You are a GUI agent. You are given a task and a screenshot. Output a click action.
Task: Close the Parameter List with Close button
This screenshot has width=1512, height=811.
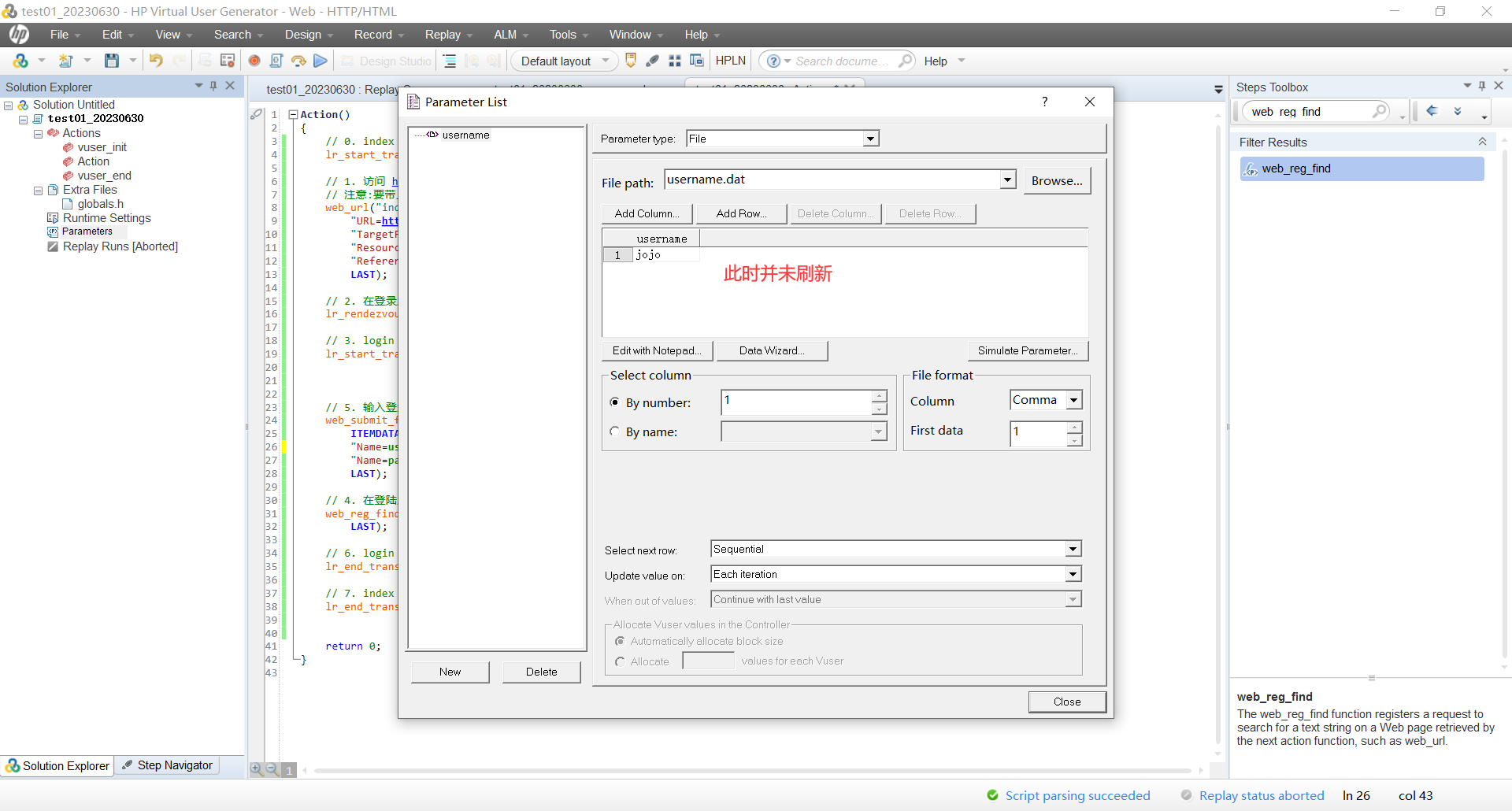tap(1067, 702)
